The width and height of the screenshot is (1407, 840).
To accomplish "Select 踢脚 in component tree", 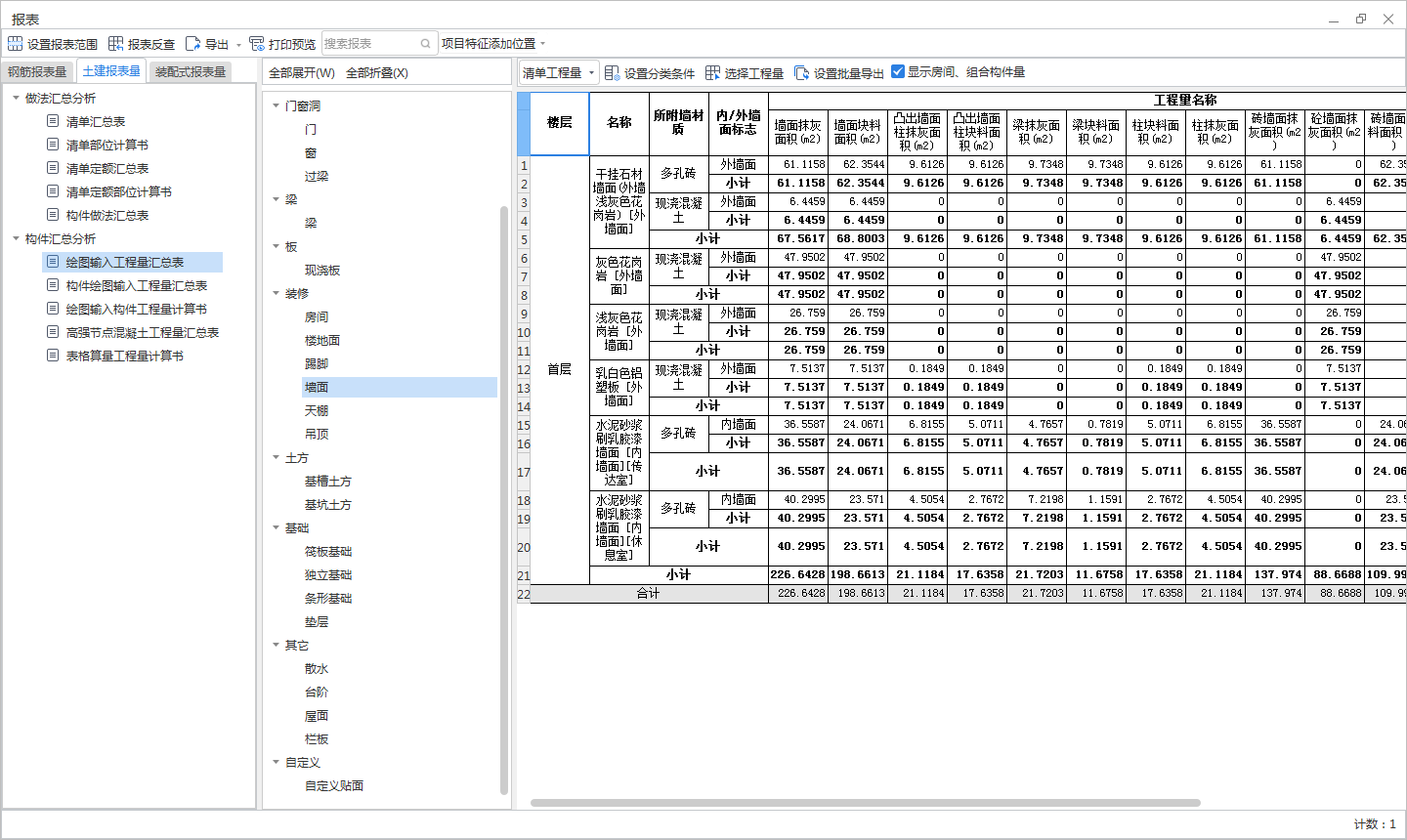I will 317,364.
